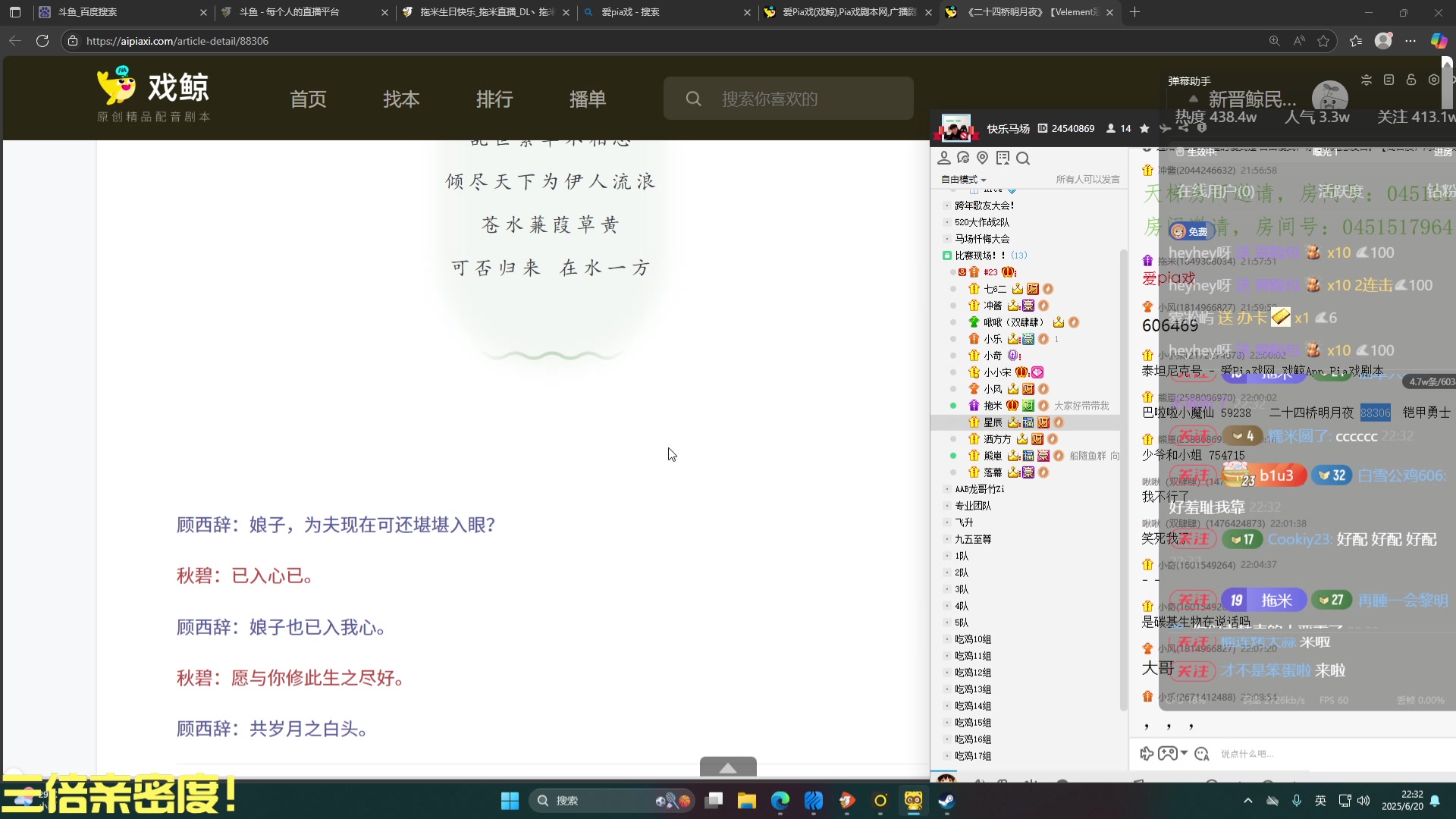Click the browser refresh icon
The width and height of the screenshot is (1456, 819).
[x=42, y=41]
